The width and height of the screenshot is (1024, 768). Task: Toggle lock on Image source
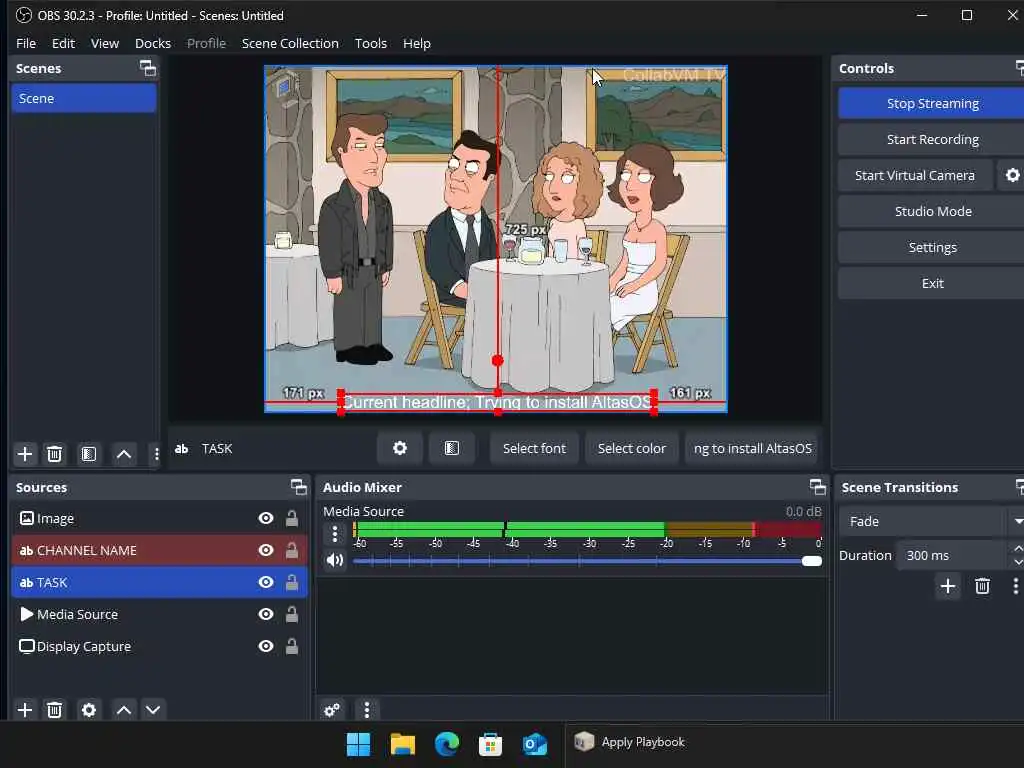(x=292, y=518)
